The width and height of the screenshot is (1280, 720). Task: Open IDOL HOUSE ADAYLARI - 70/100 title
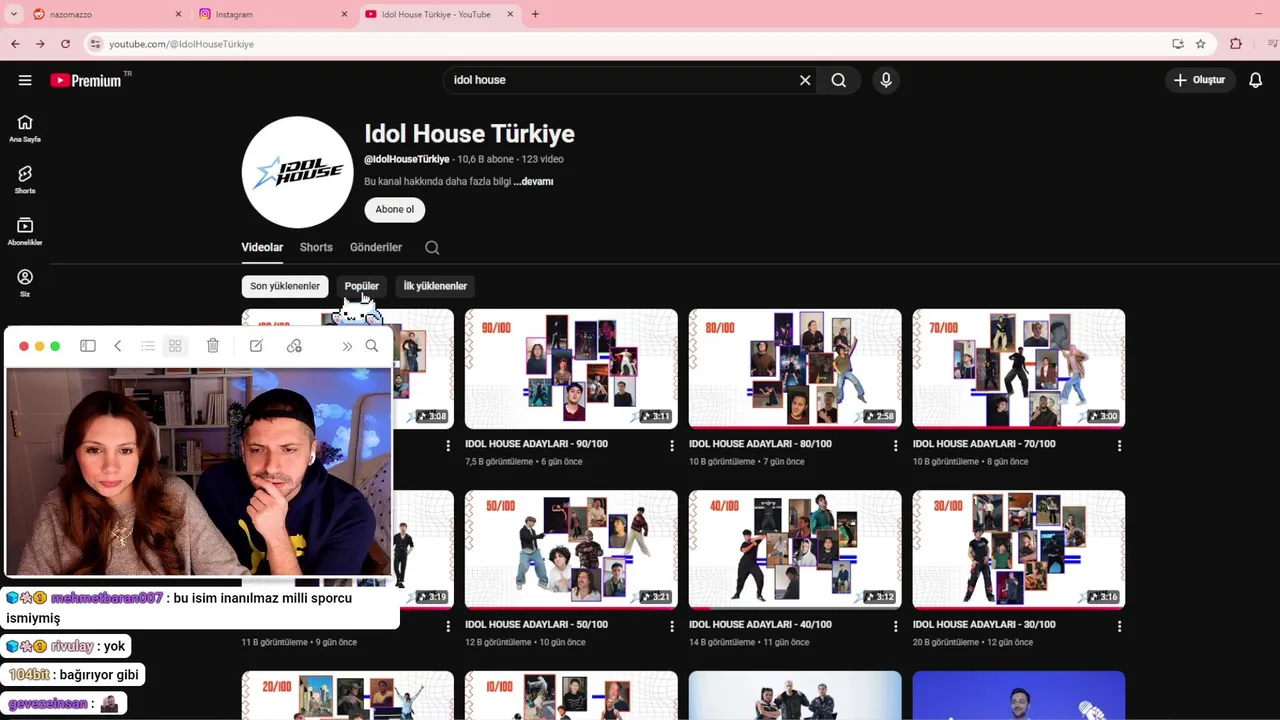click(x=984, y=444)
